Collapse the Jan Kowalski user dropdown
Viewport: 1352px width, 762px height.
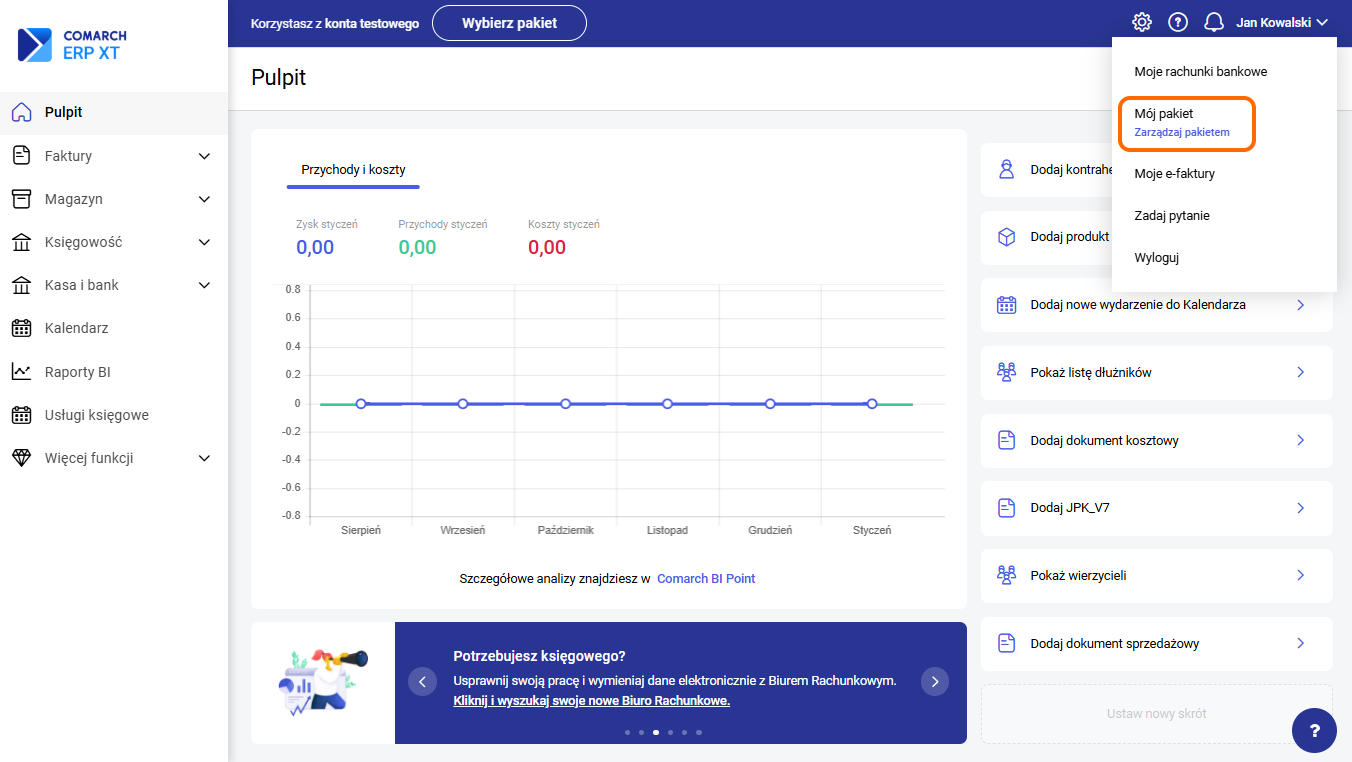point(1282,22)
